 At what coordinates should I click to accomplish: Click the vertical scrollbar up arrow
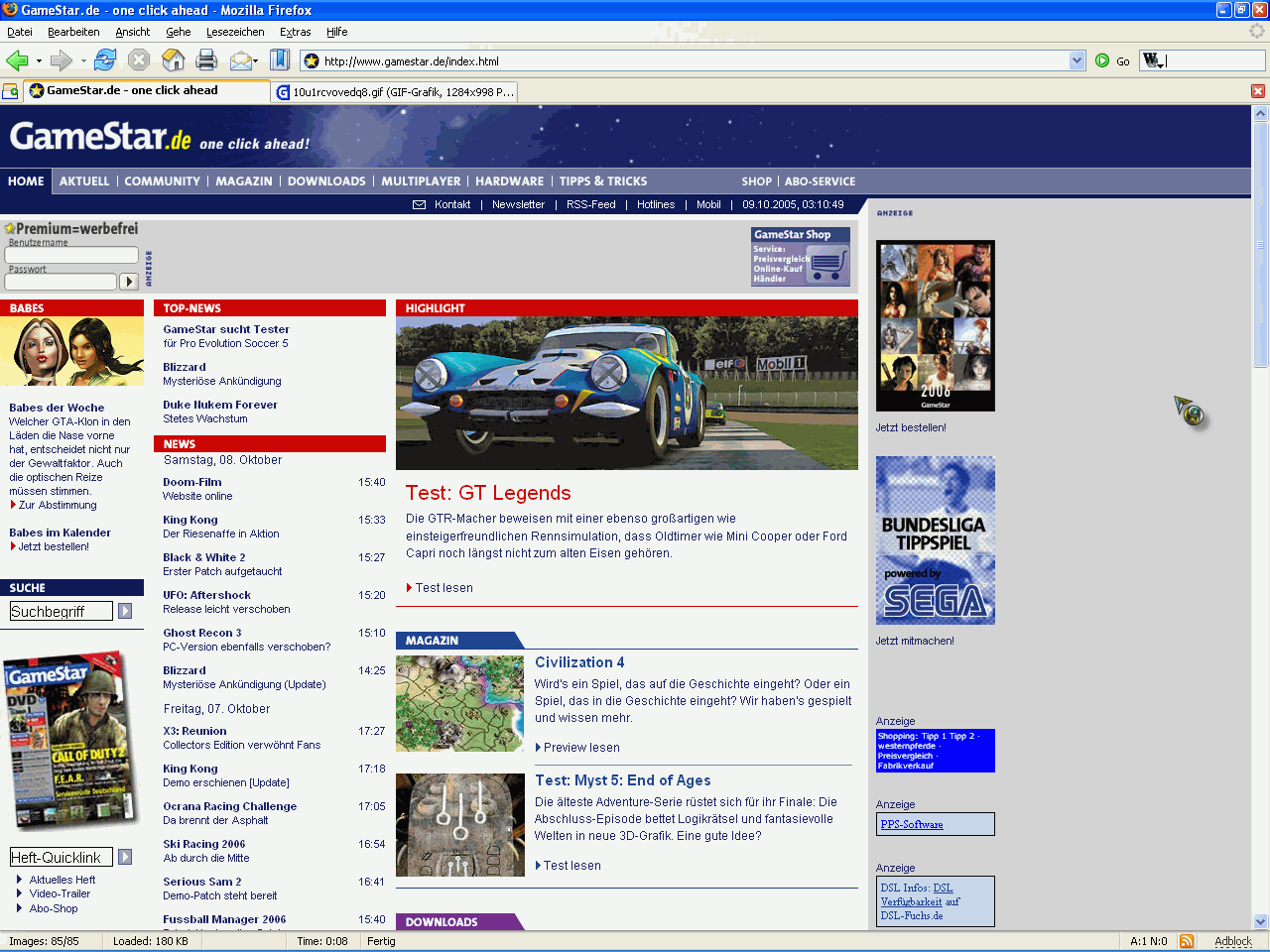(x=1260, y=114)
